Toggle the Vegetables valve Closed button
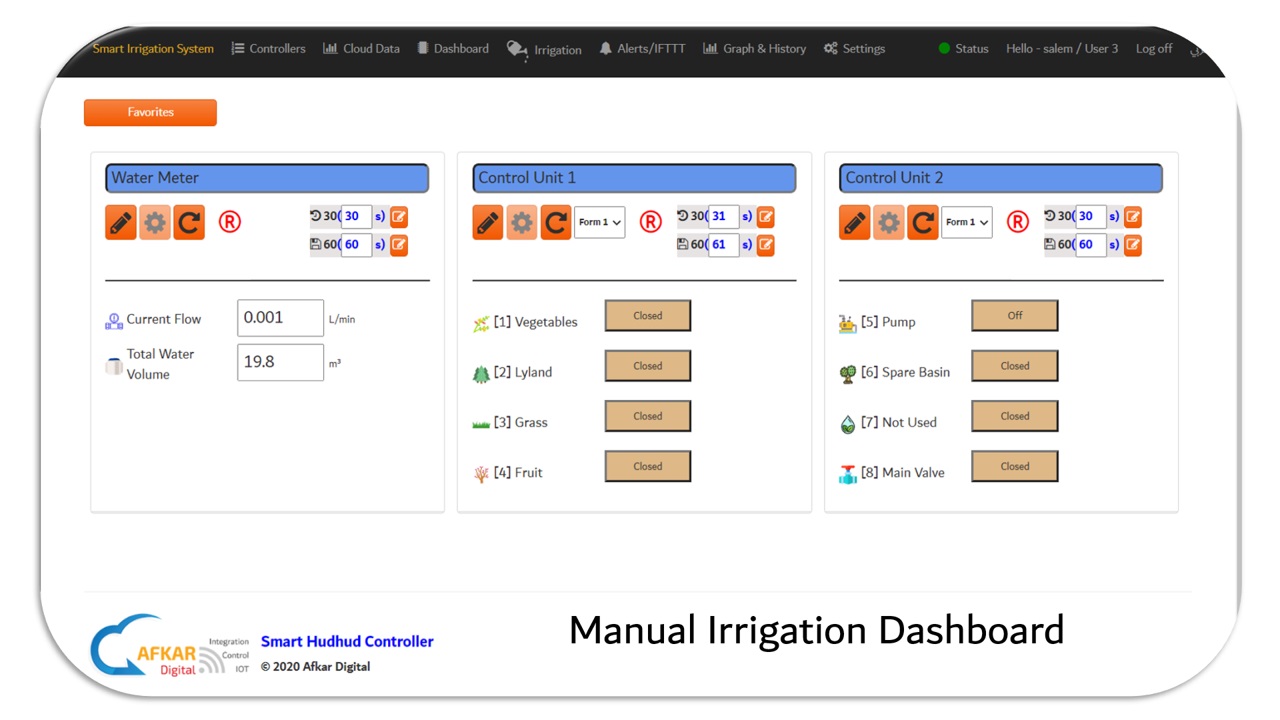 [x=647, y=316]
